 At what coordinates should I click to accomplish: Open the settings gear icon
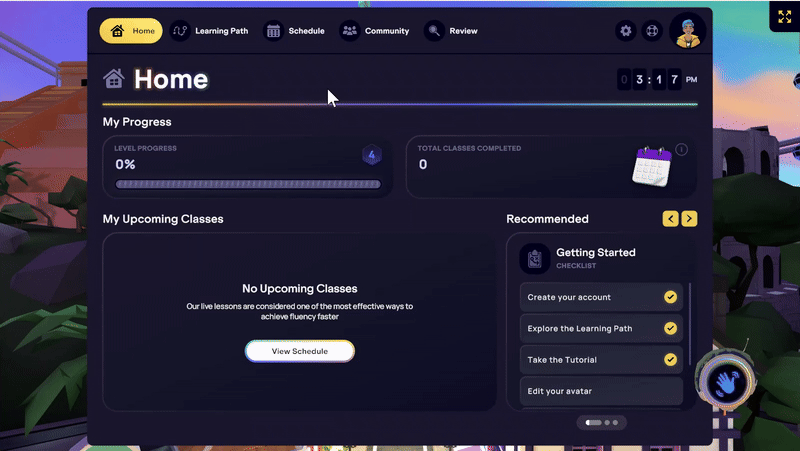tap(626, 31)
